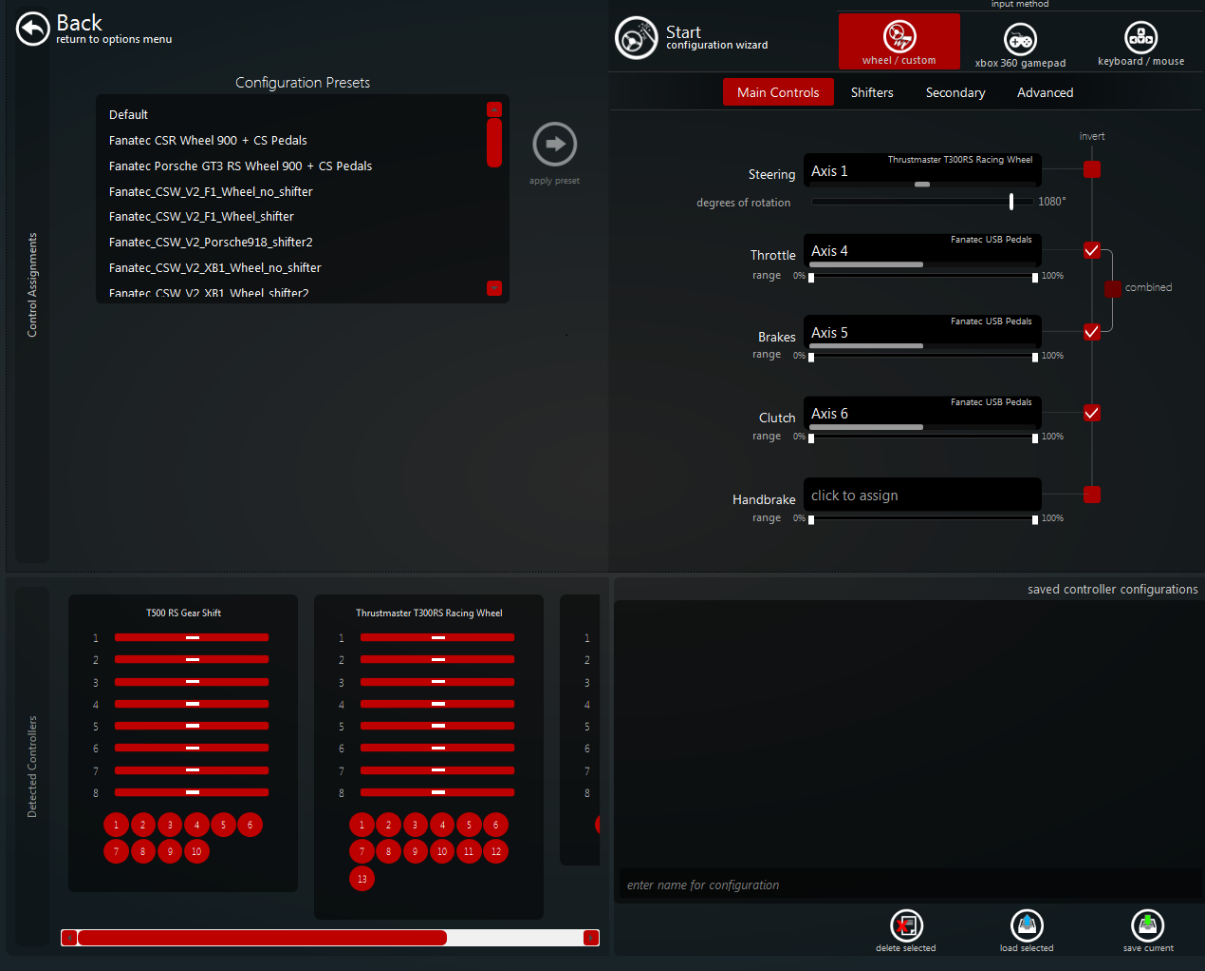This screenshot has height=971, width=1205.
Task: Click the degrees of rotation slider handle
Action: tap(1012, 201)
